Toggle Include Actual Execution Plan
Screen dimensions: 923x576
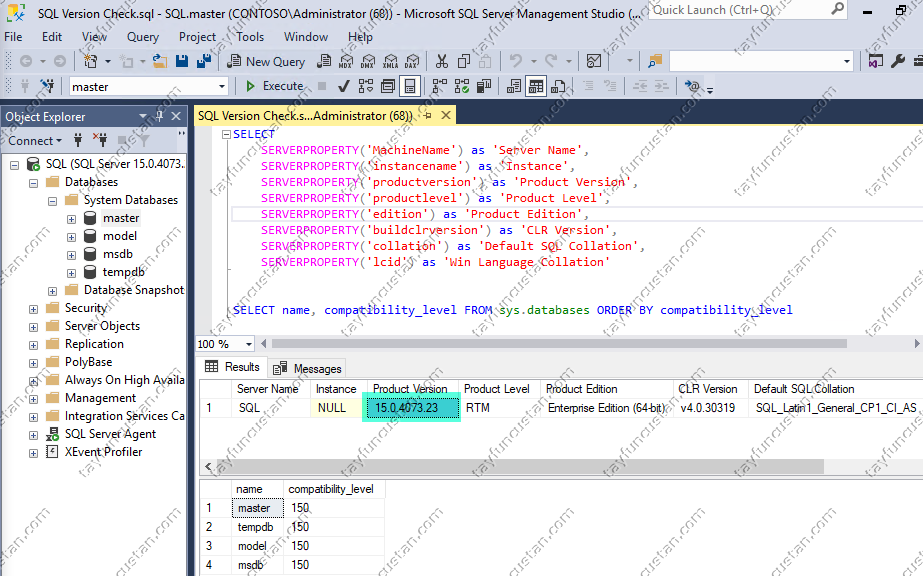(440, 86)
